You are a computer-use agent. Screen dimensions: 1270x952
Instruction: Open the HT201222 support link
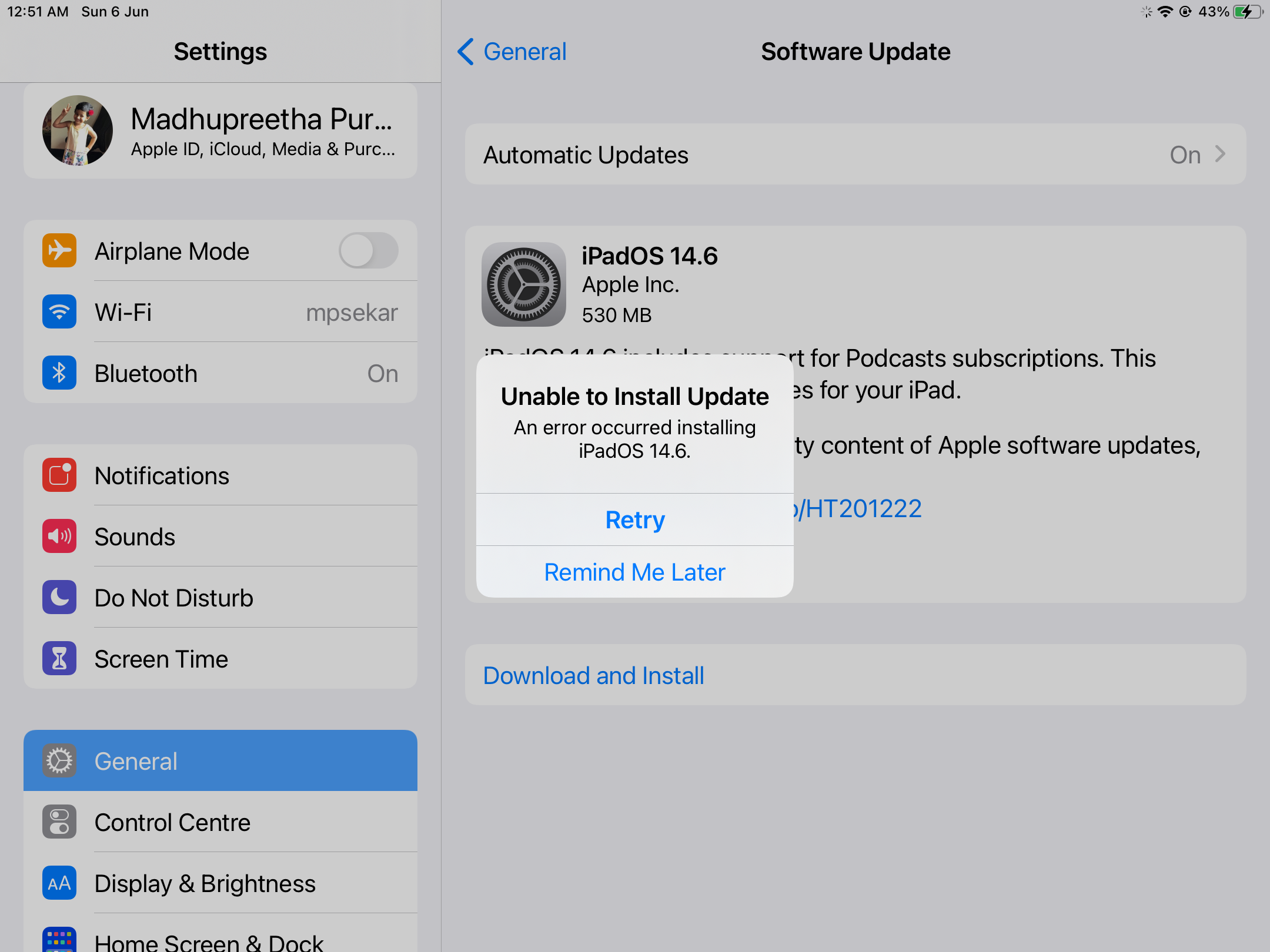pos(858,509)
